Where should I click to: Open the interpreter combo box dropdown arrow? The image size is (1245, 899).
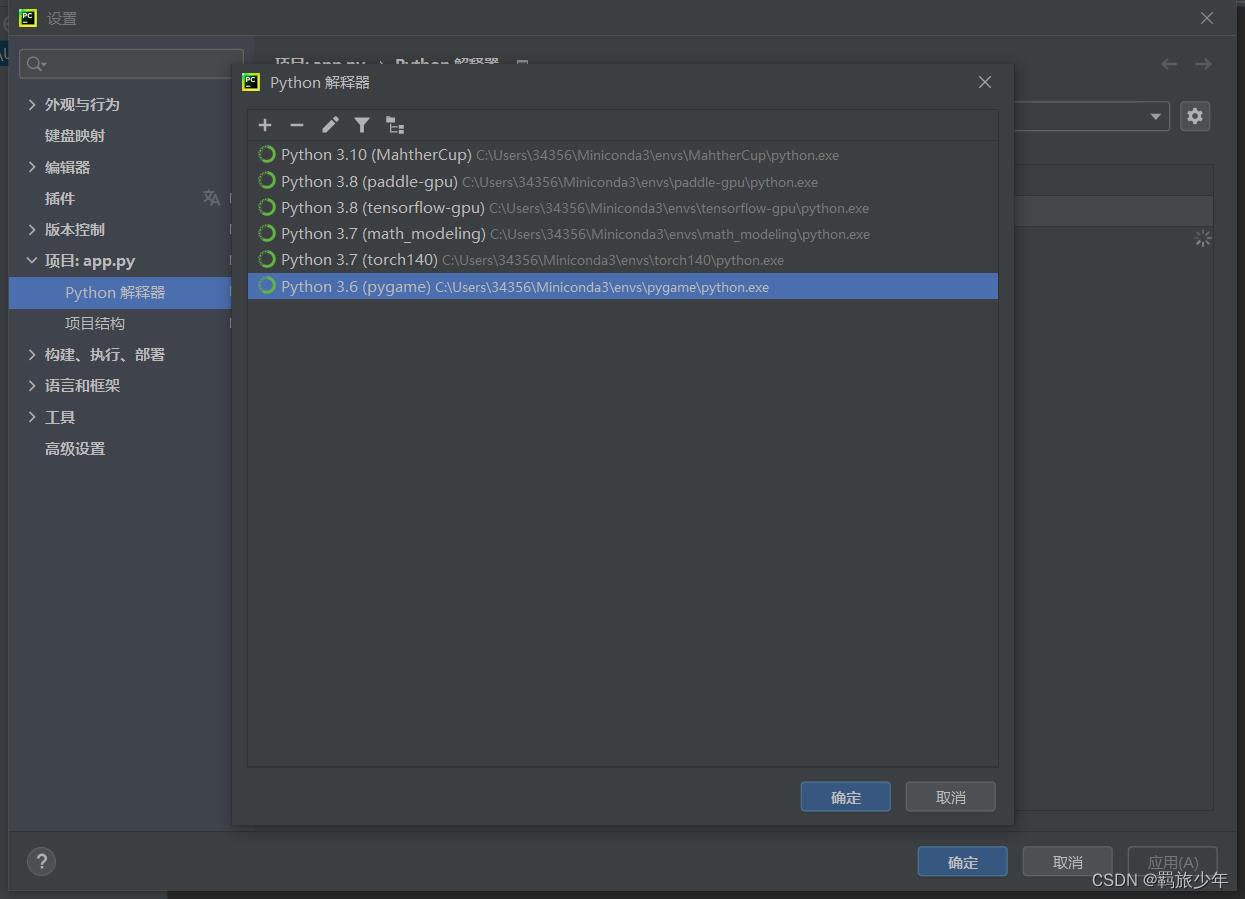pos(1158,116)
